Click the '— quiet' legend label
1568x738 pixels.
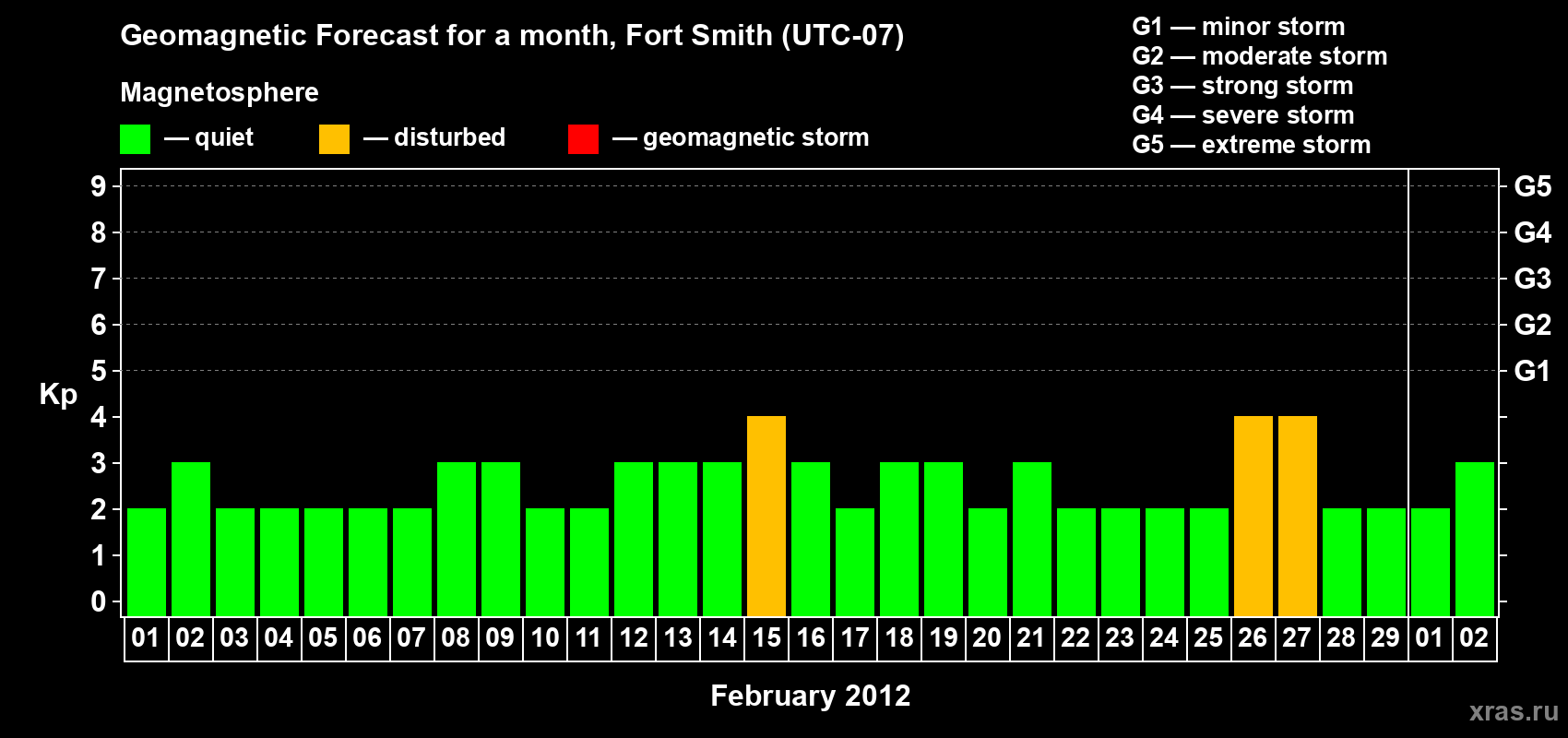pos(208,137)
